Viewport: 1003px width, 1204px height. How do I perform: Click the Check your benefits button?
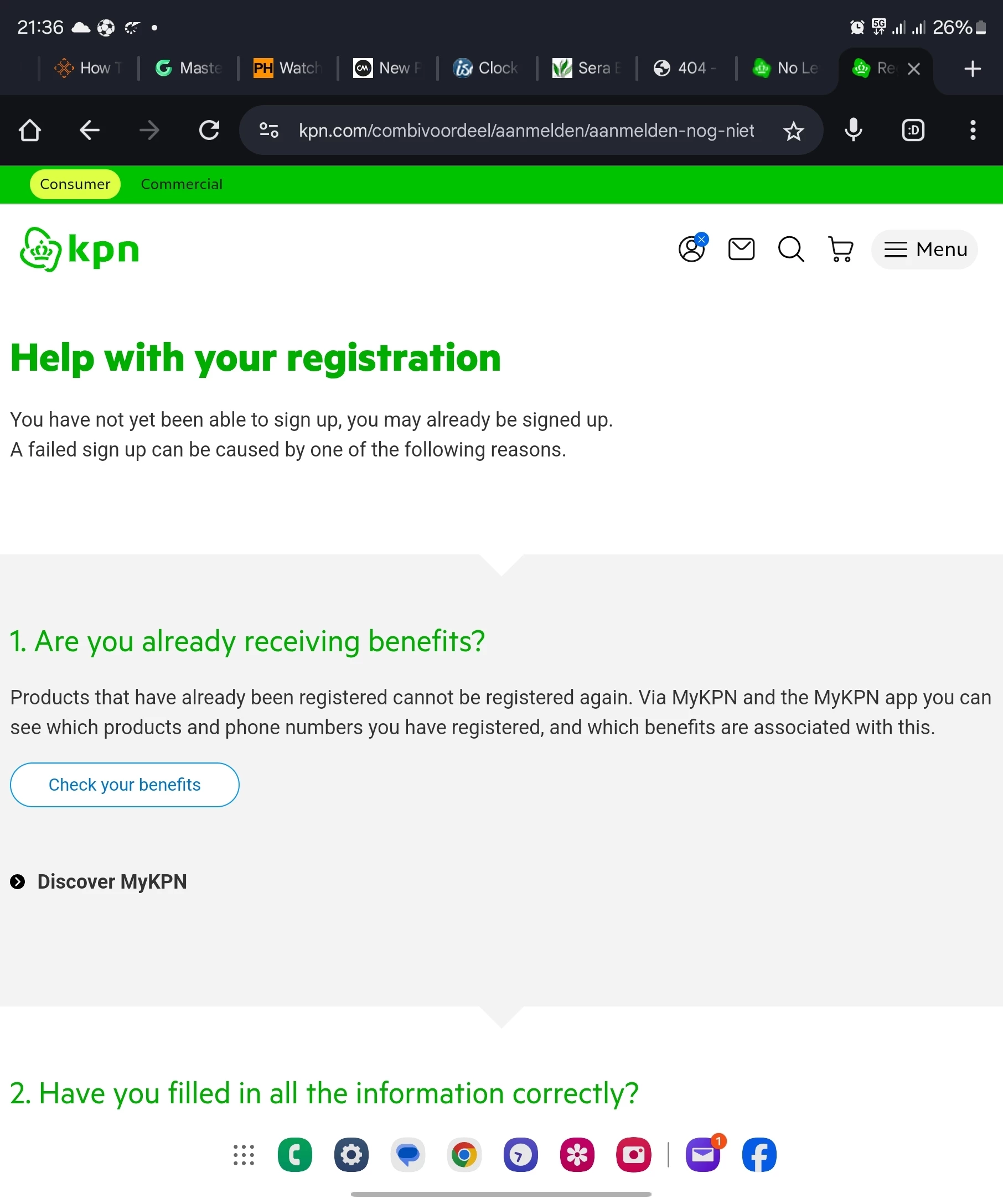(125, 785)
